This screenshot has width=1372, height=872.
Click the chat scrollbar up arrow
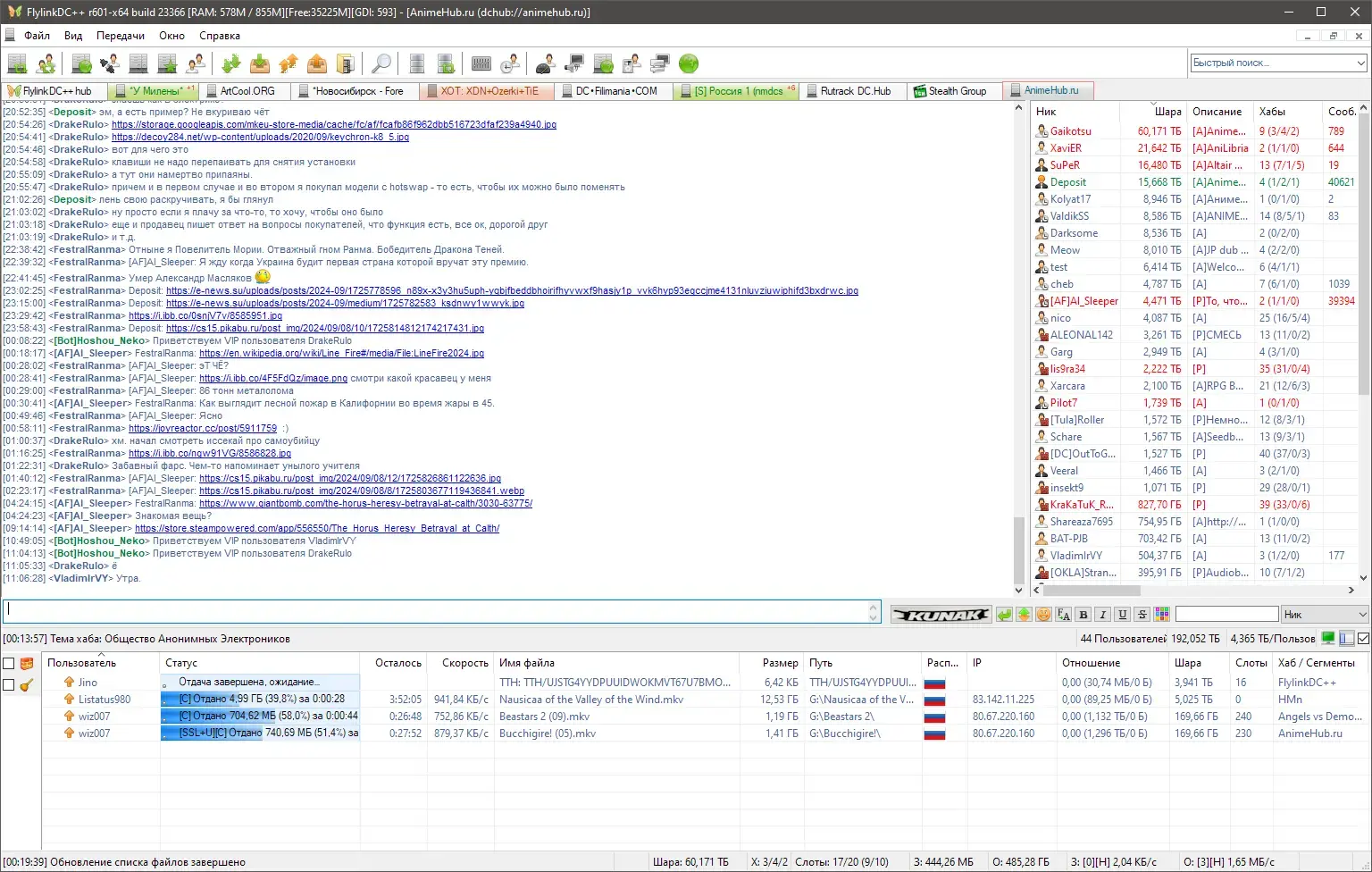pos(1019,108)
